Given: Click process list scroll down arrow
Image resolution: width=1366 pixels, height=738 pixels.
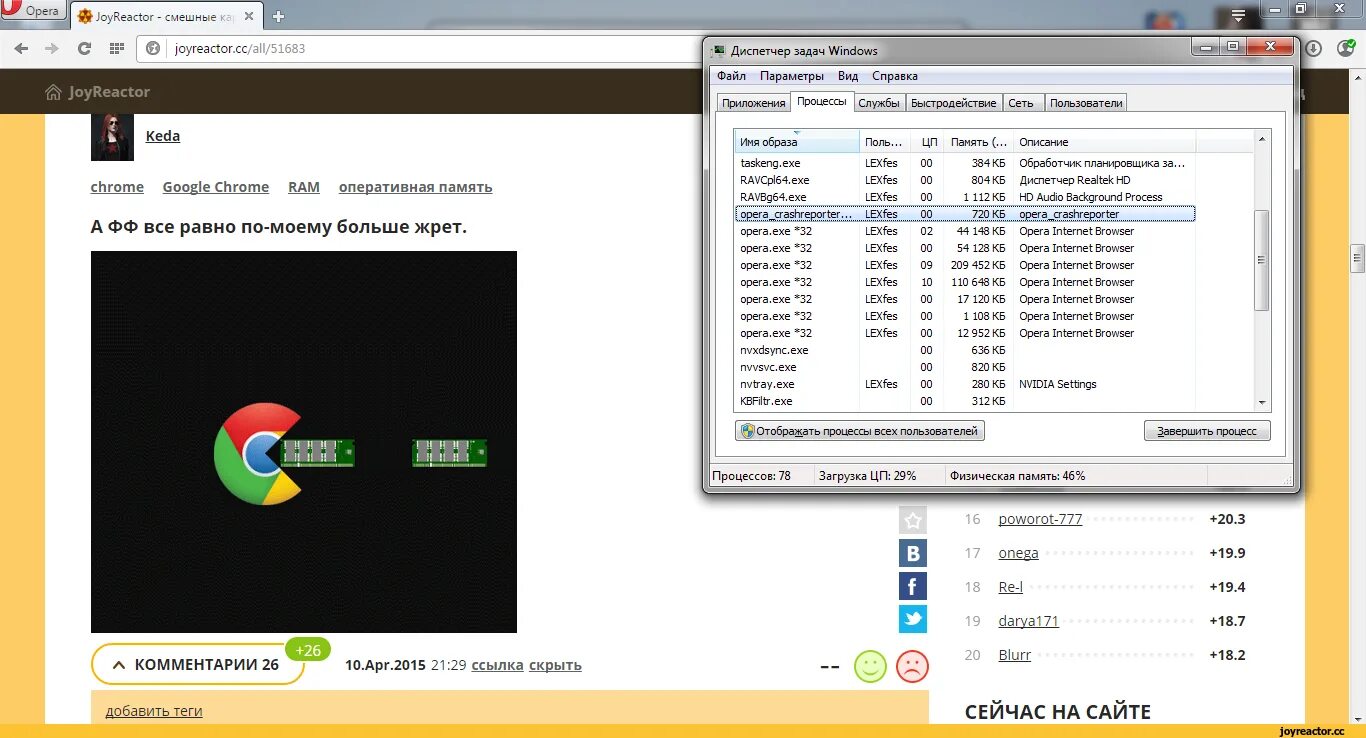Looking at the screenshot, I should (x=1261, y=401).
